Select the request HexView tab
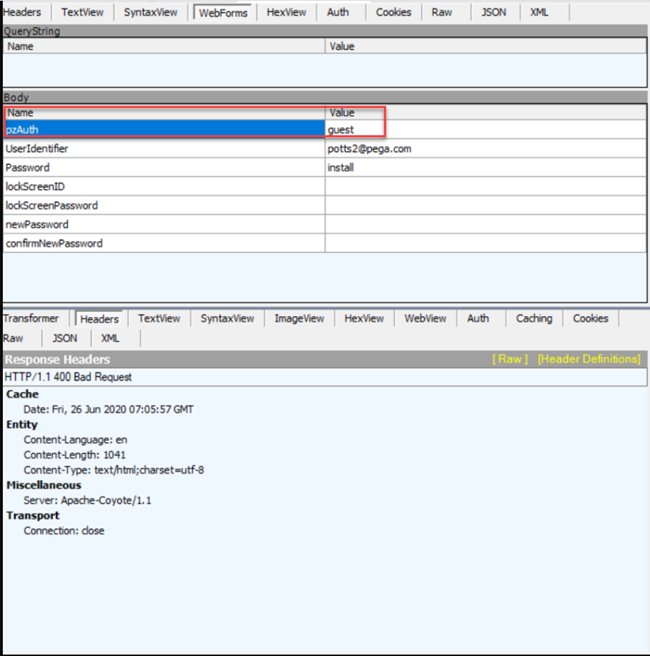650x656 pixels. coord(286,12)
